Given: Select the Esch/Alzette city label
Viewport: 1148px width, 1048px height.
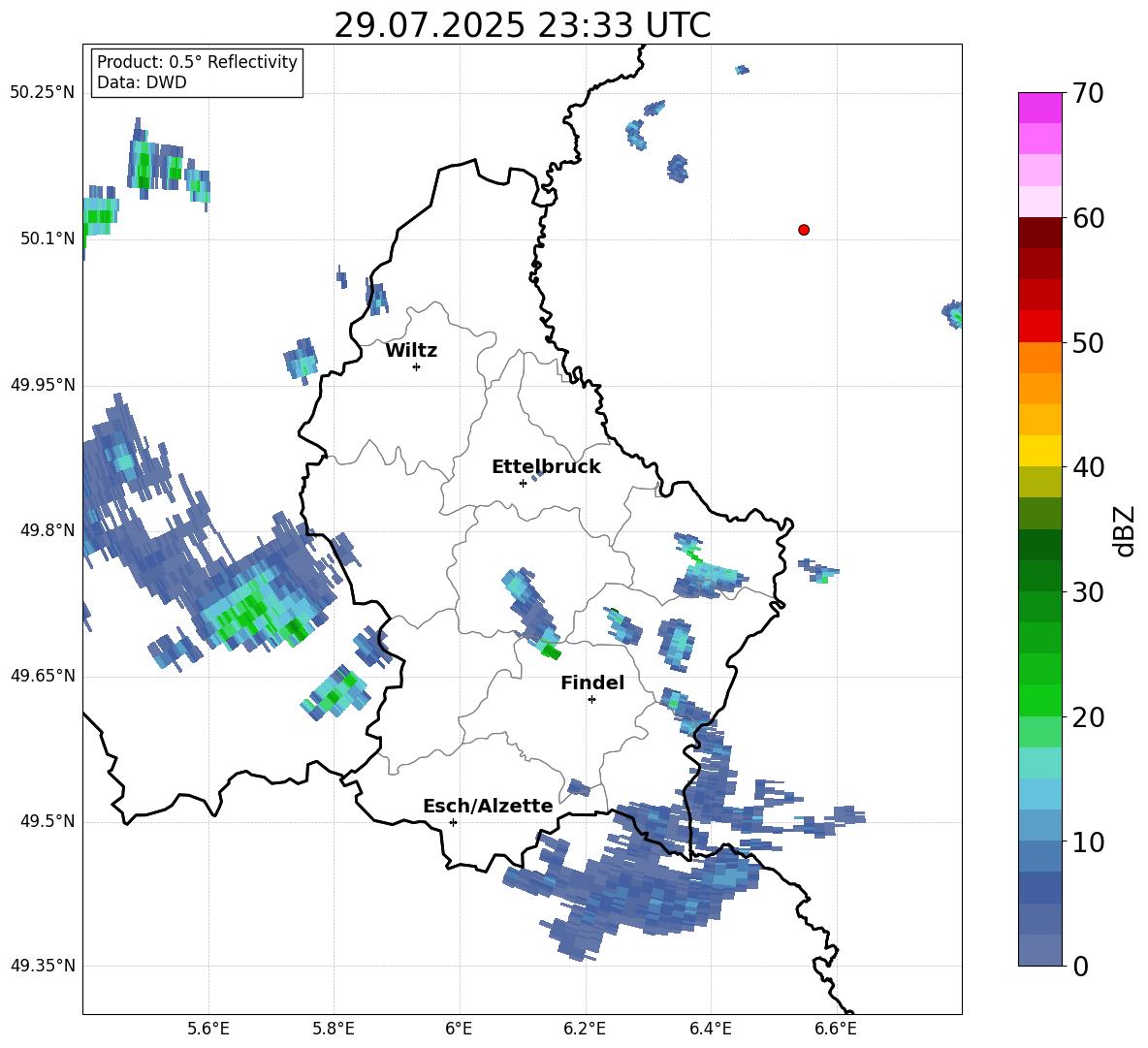Looking at the screenshot, I should pos(488,806).
